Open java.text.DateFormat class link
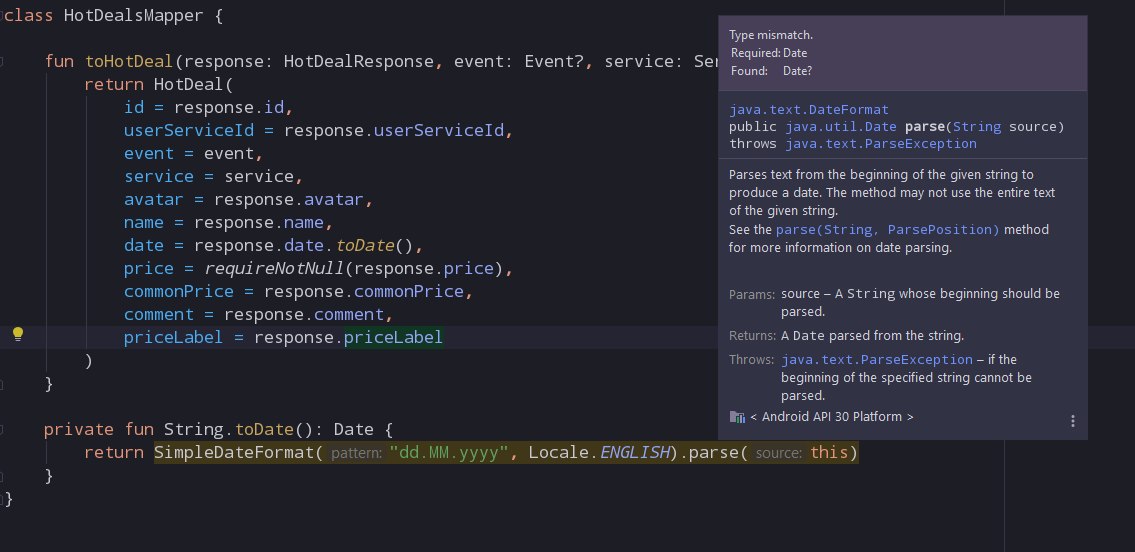This screenshot has width=1135, height=552. tap(809, 110)
